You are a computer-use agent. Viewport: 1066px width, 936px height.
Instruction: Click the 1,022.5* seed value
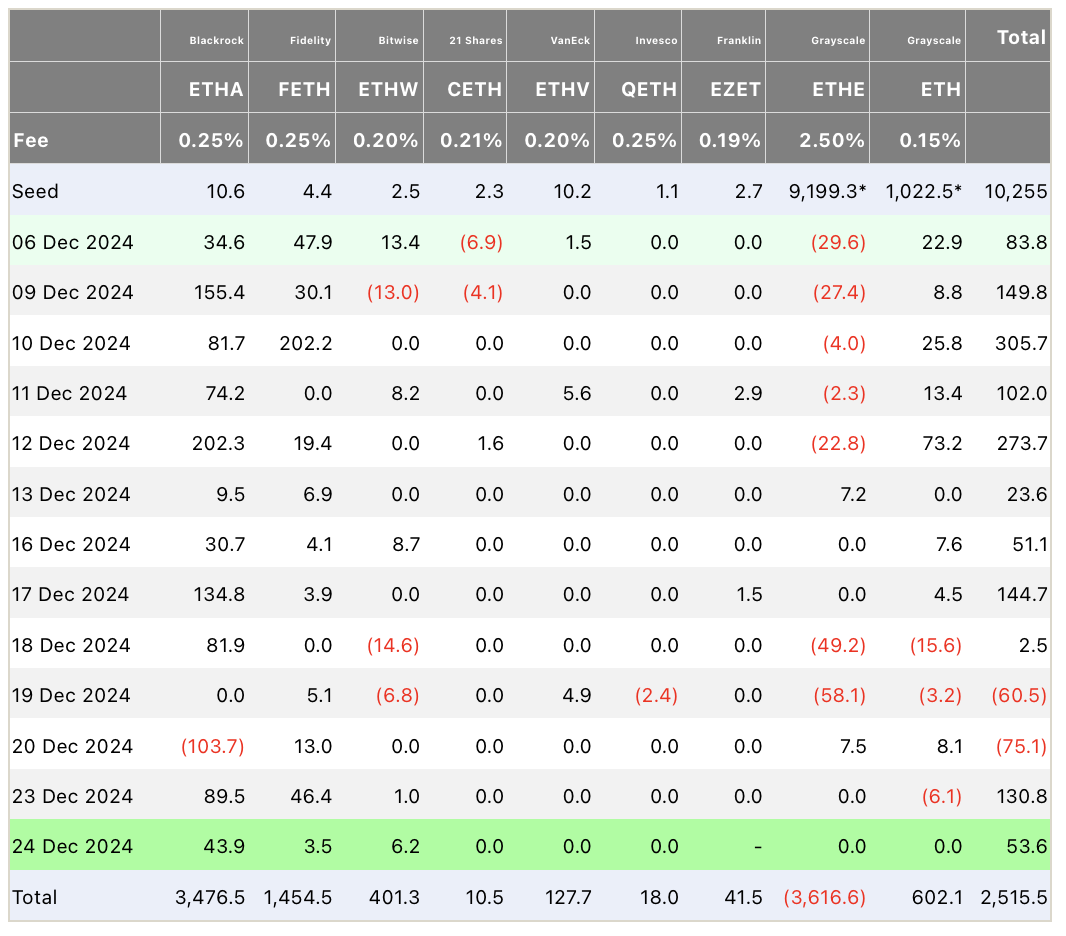923,192
